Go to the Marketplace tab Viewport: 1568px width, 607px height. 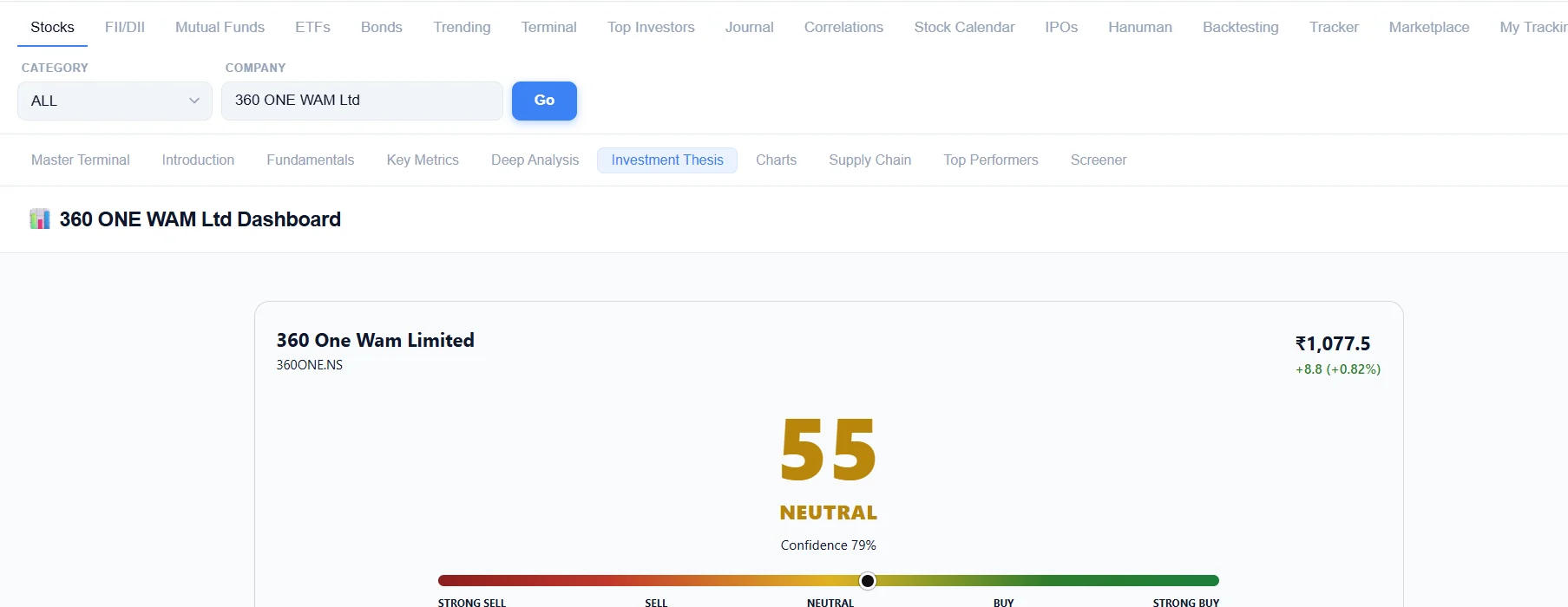(1429, 27)
